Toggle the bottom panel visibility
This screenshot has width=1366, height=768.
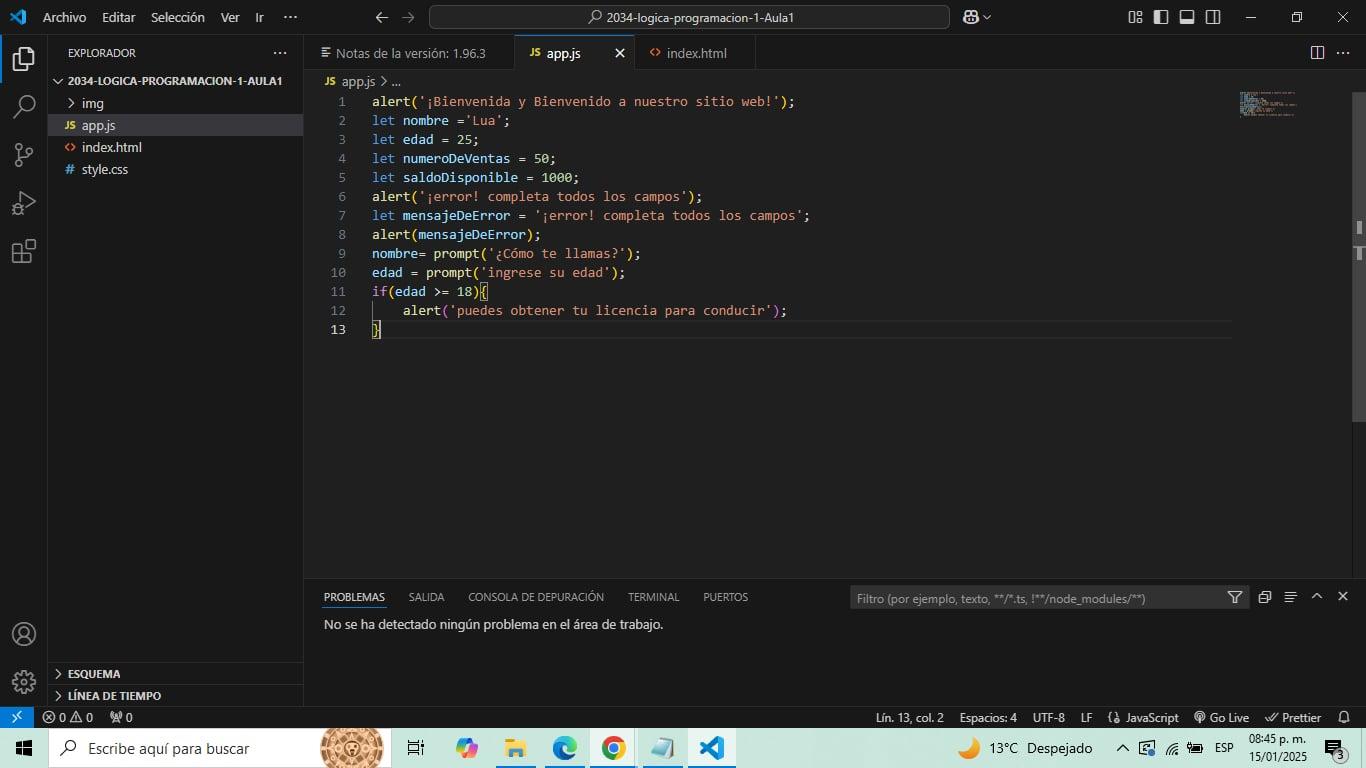(x=1187, y=17)
